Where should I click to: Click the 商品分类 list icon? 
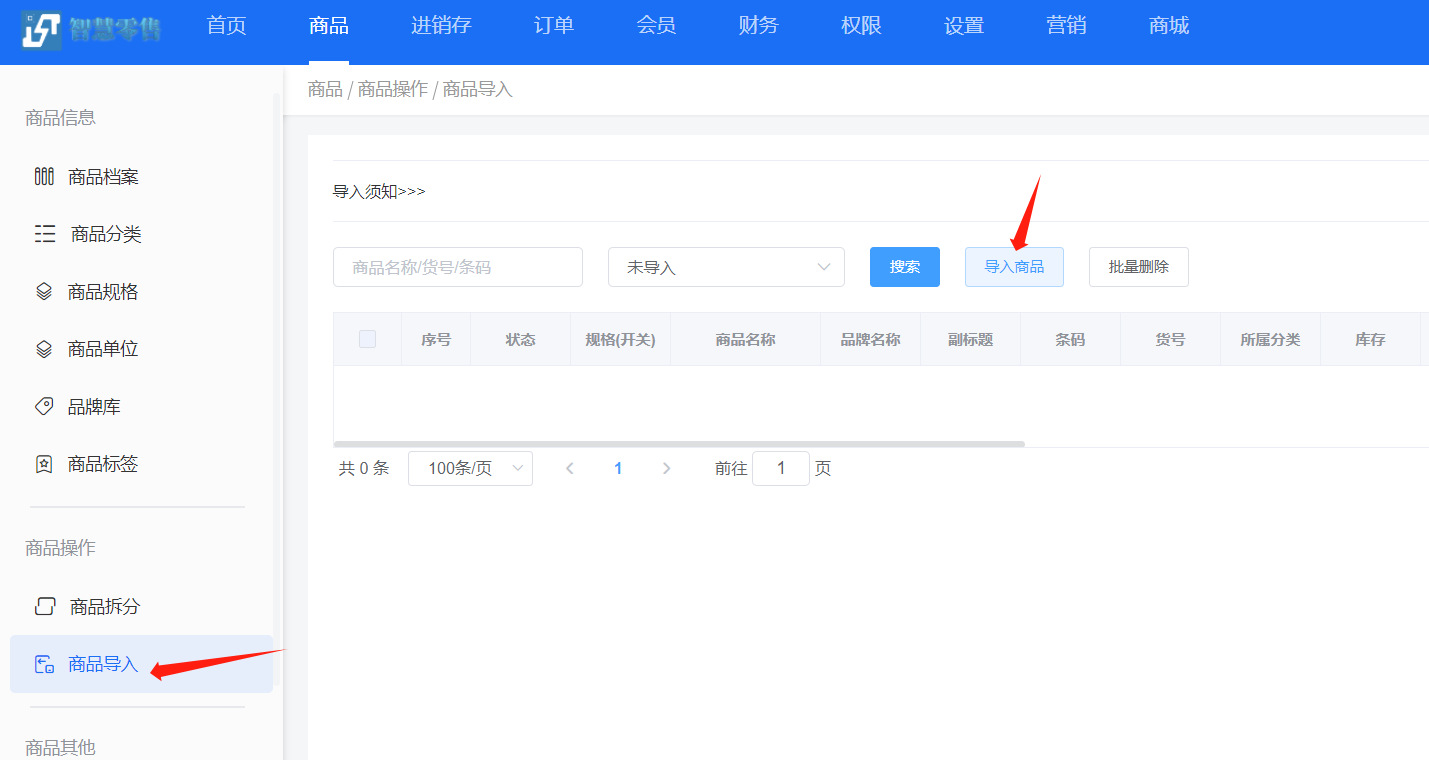(45, 234)
